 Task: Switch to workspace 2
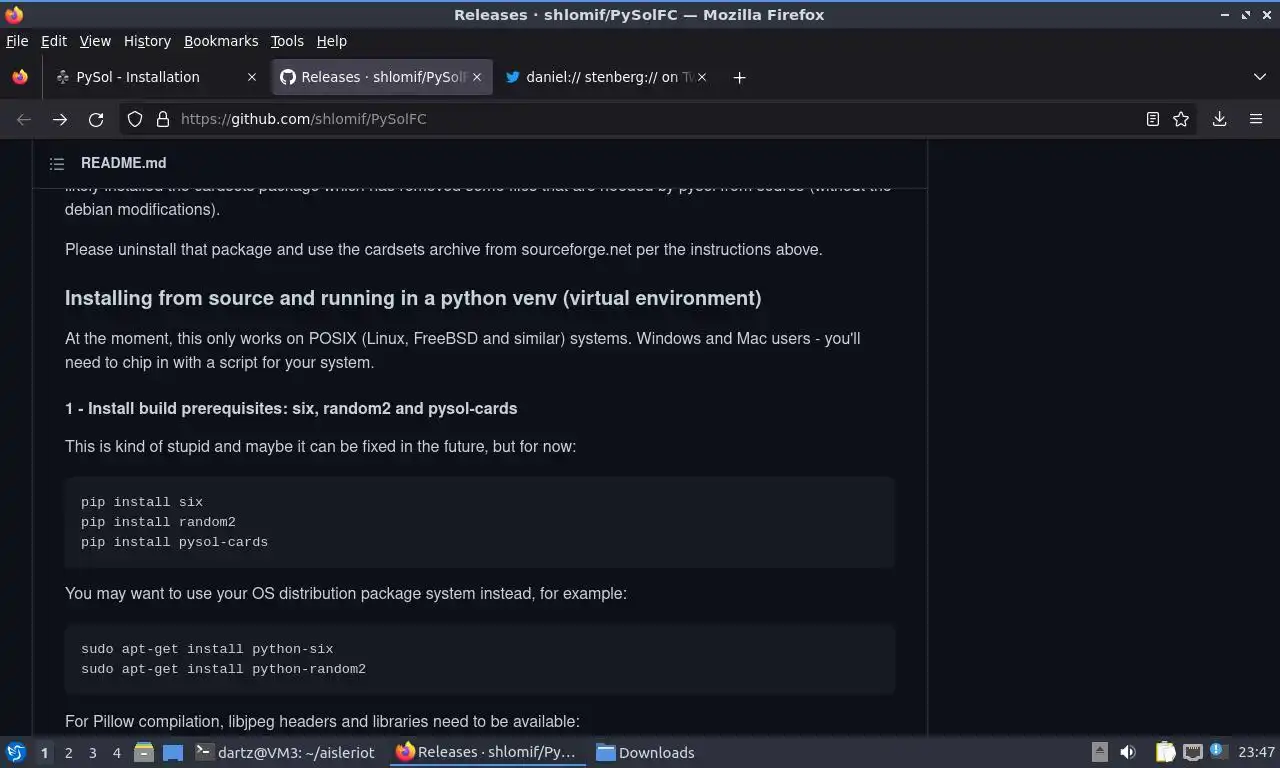click(x=68, y=752)
